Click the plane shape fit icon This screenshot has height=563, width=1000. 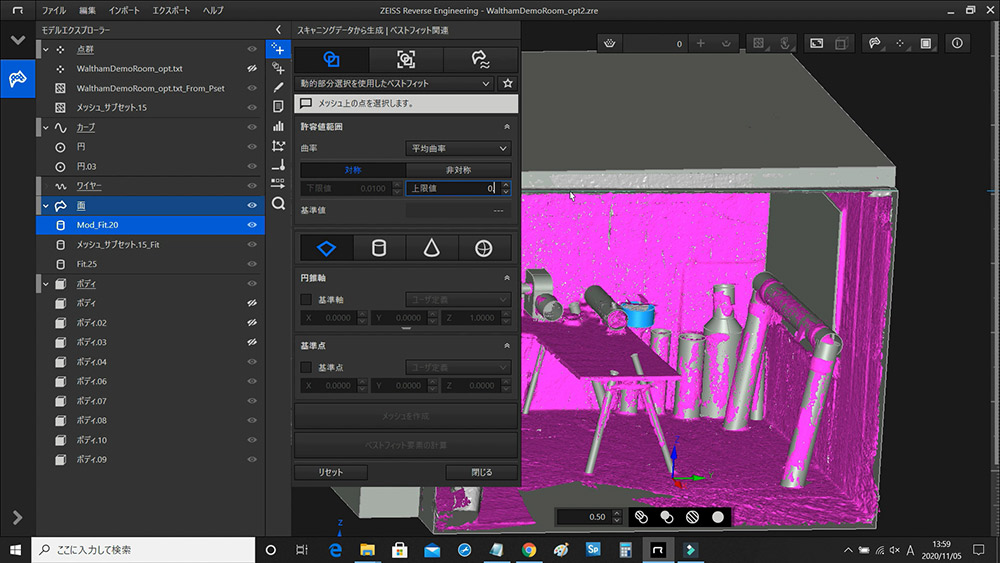point(327,248)
